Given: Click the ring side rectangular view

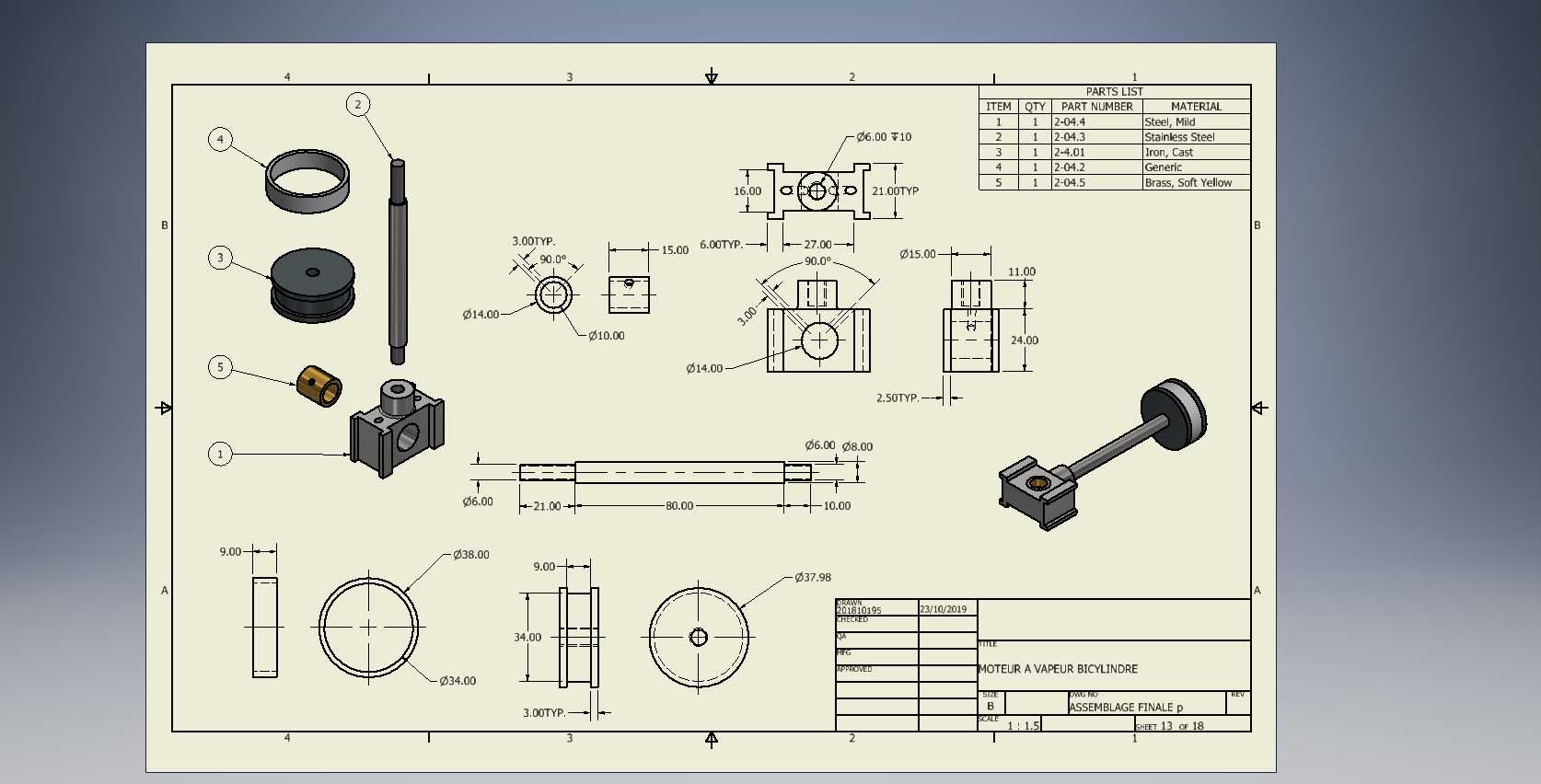Looking at the screenshot, I should pyautogui.click(x=265, y=628).
